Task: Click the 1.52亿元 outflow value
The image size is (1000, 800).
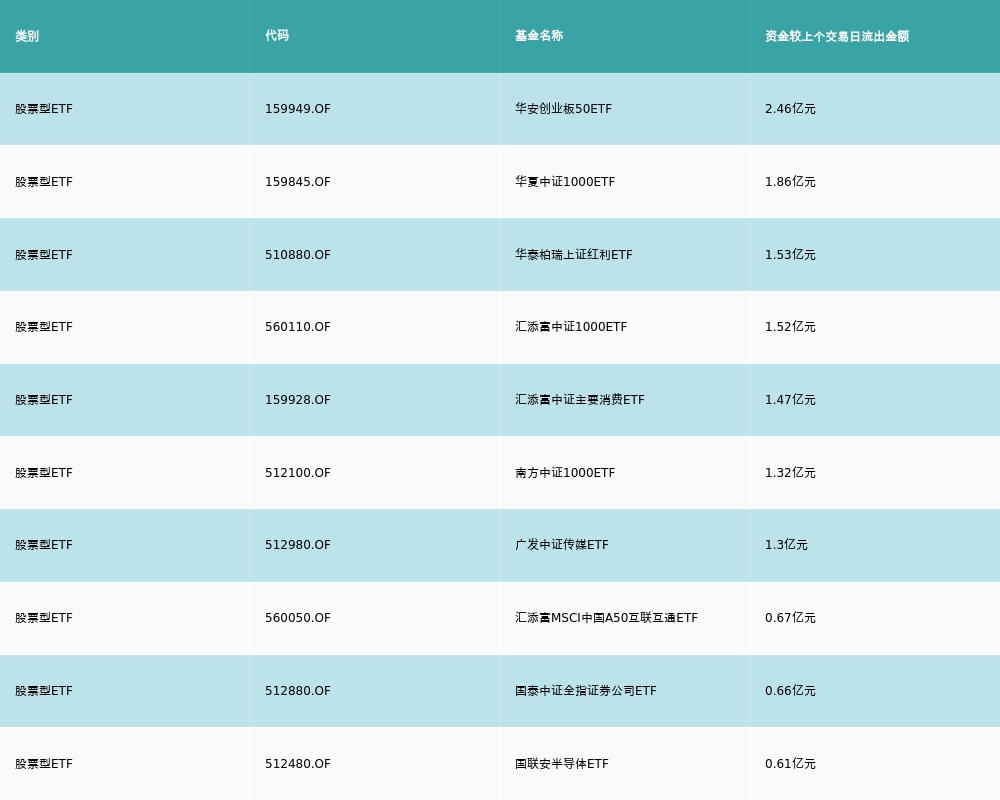Action: [790, 327]
